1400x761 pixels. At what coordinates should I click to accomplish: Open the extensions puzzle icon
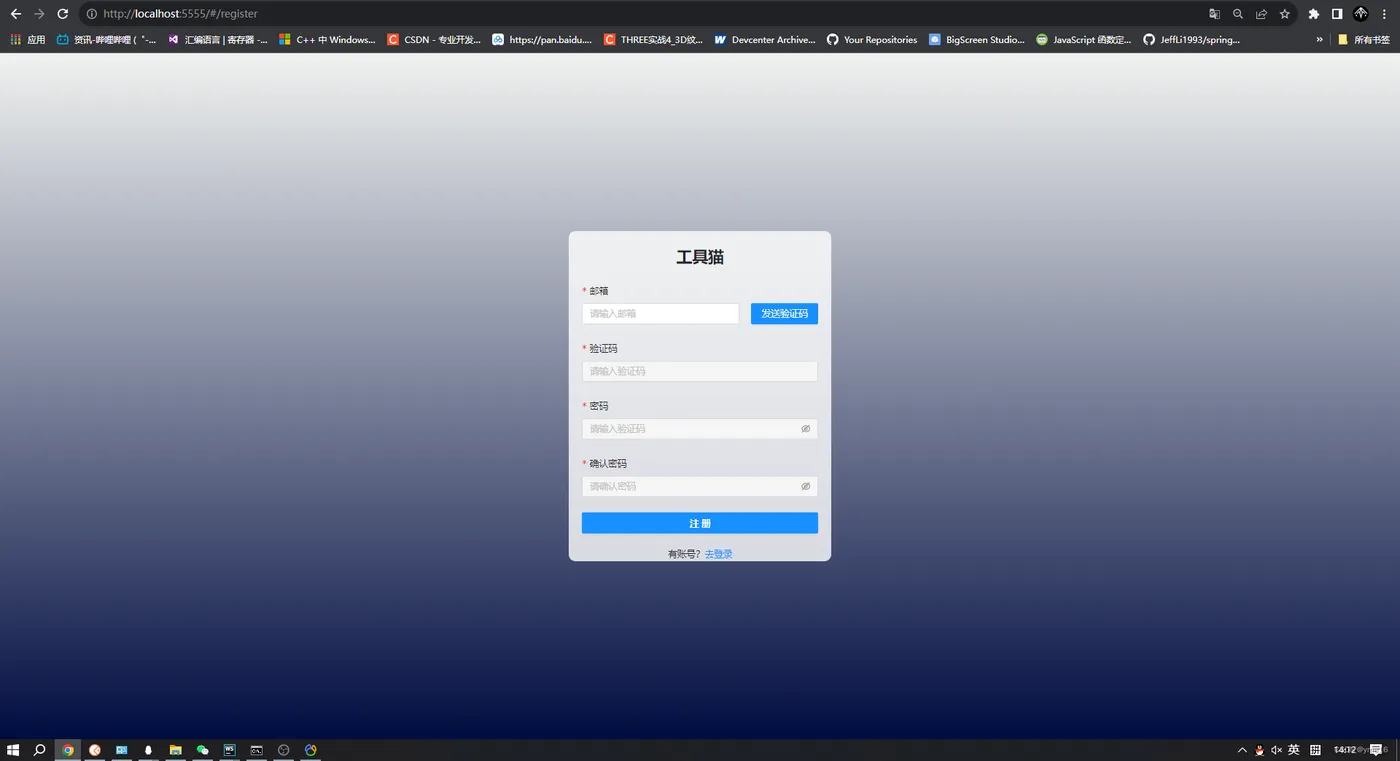1314,14
